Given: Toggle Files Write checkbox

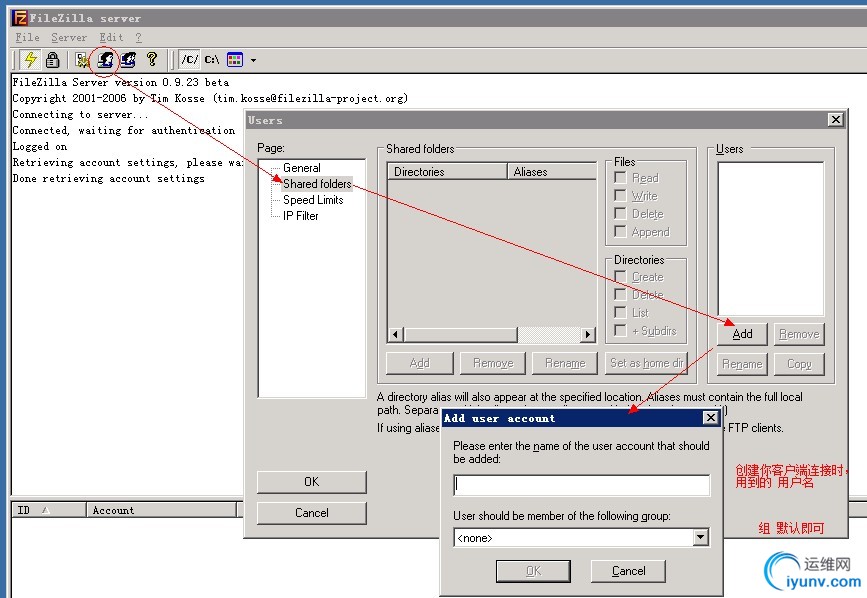Looking at the screenshot, I should click(x=620, y=196).
